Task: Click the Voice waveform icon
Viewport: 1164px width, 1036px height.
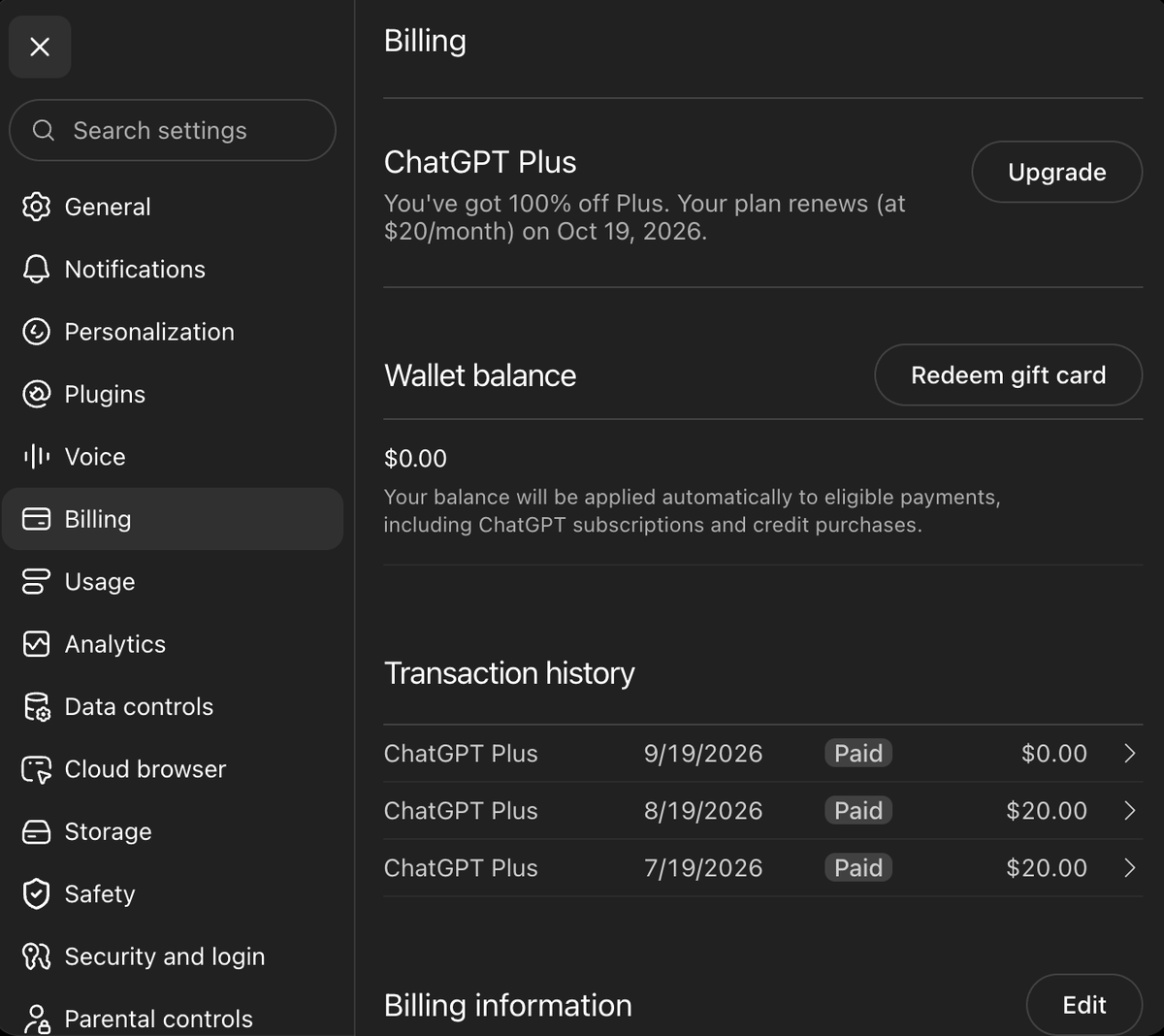Action: (36, 456)
